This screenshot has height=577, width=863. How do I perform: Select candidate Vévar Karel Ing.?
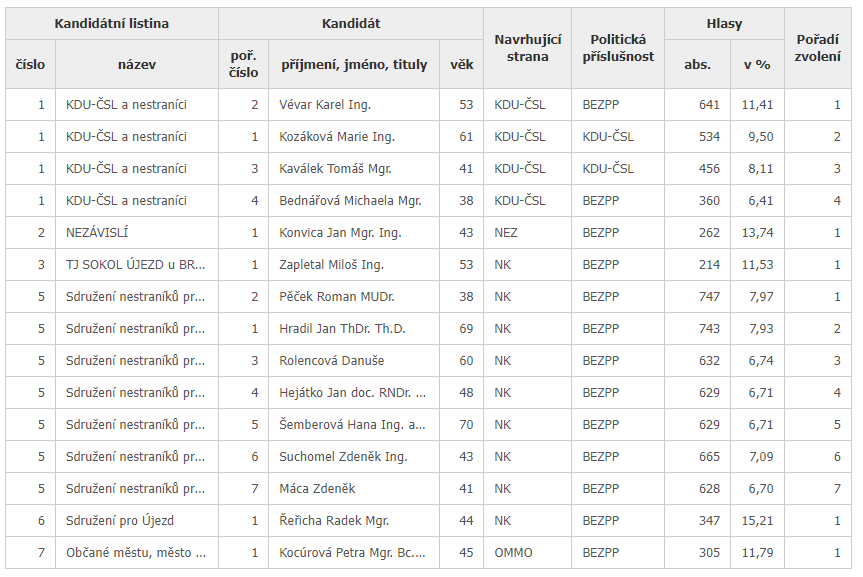[325, 104]
